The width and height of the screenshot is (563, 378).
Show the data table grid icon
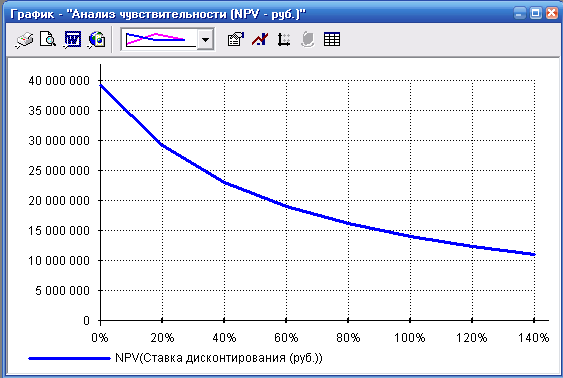pos(332,39)
